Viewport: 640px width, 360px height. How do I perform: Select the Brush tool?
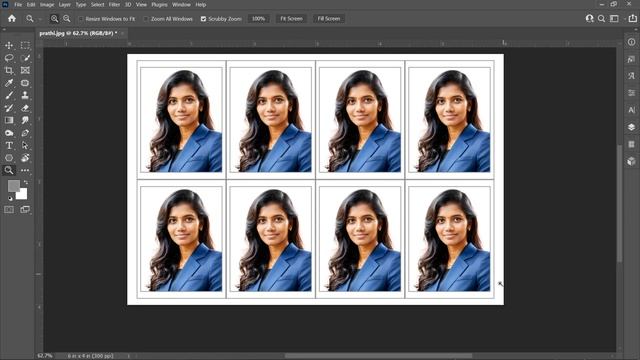click(9, 96)
